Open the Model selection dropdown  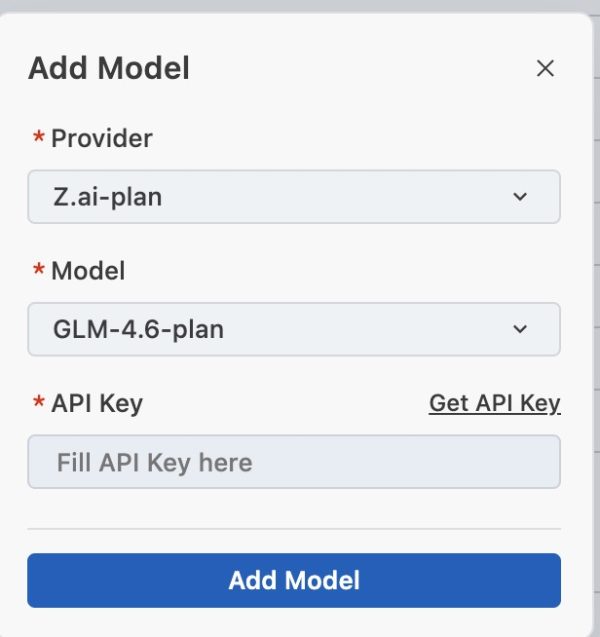(293, 329)
